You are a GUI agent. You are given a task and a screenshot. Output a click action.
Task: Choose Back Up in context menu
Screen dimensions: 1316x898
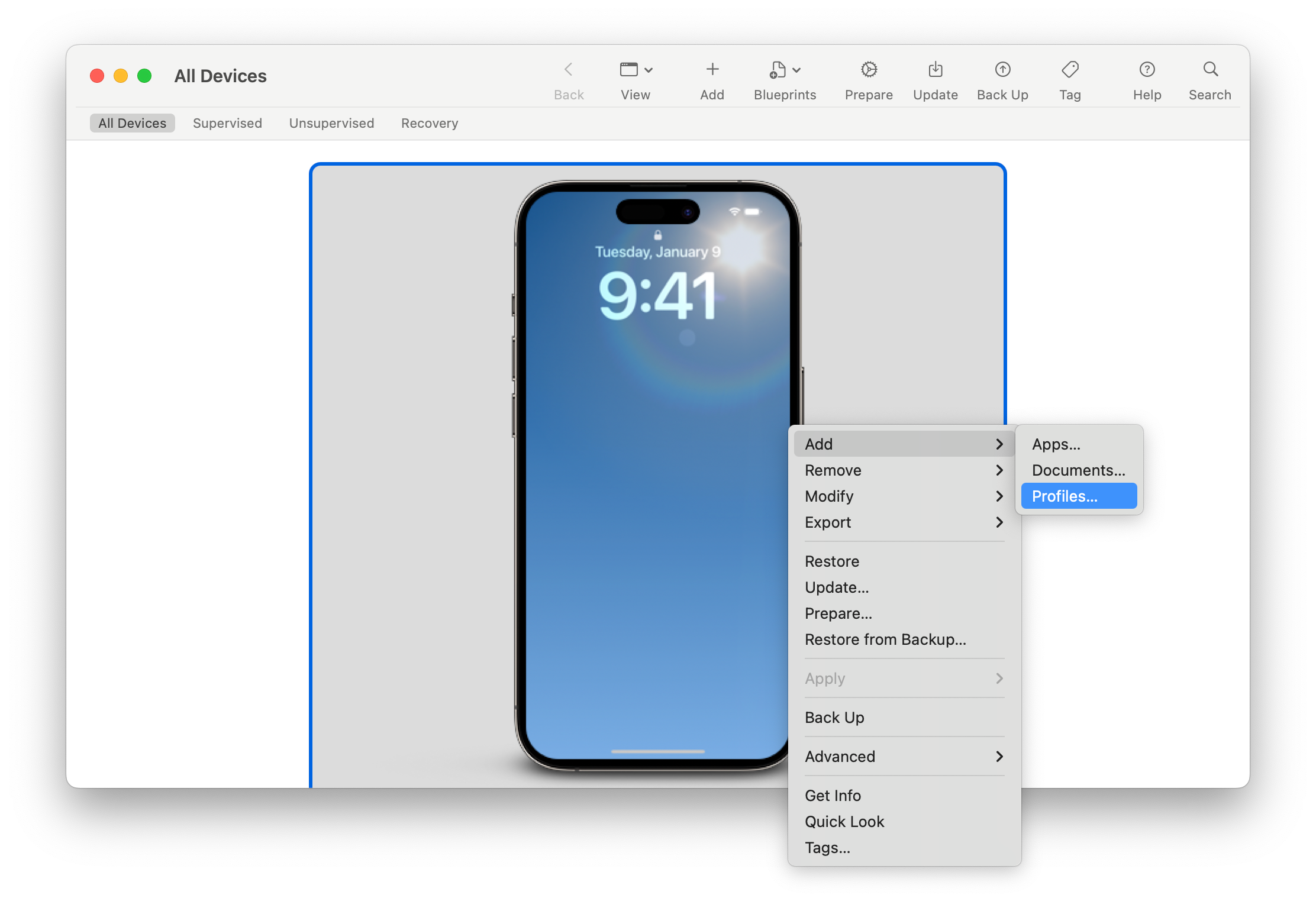click(x=904, y=718)
